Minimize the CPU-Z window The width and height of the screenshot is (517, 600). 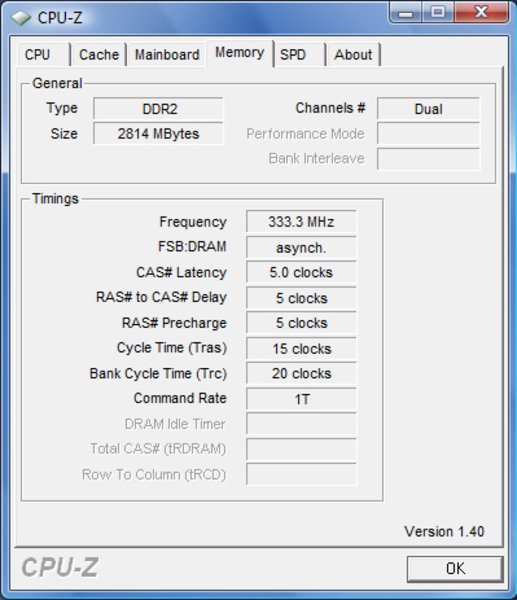click(405, 13)
